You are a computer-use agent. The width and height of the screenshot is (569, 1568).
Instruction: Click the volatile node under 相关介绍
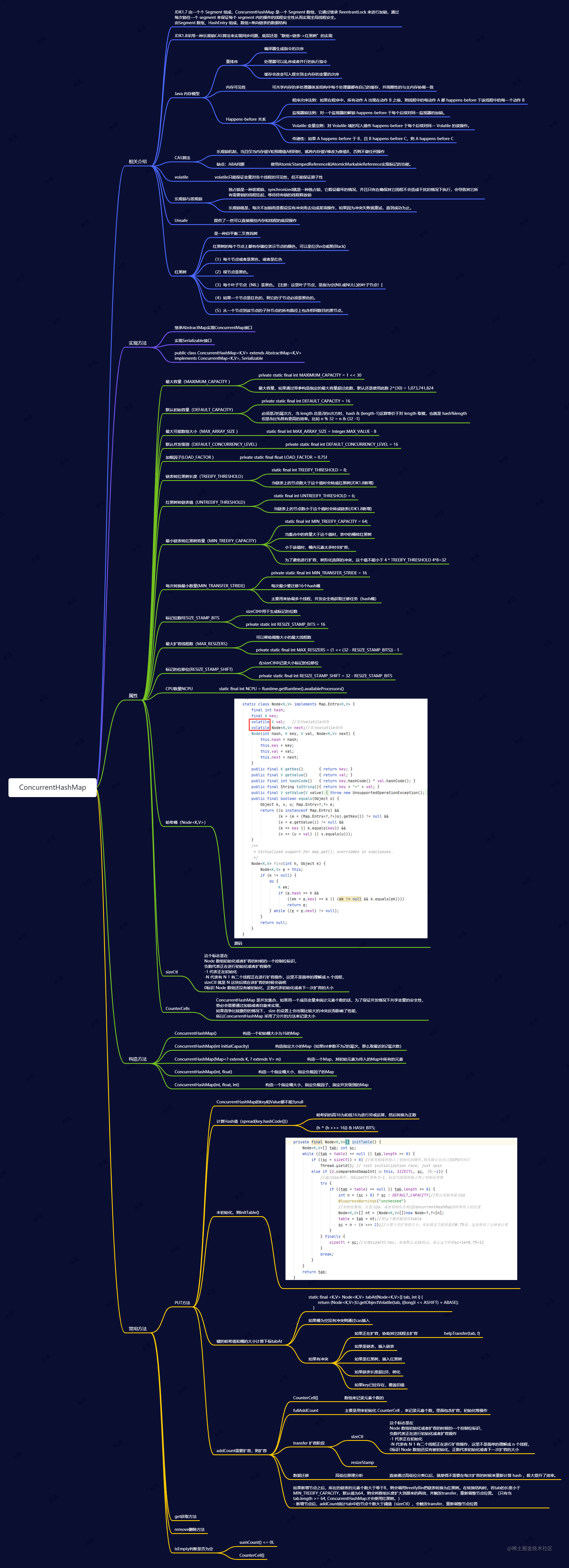coord(181,177)
